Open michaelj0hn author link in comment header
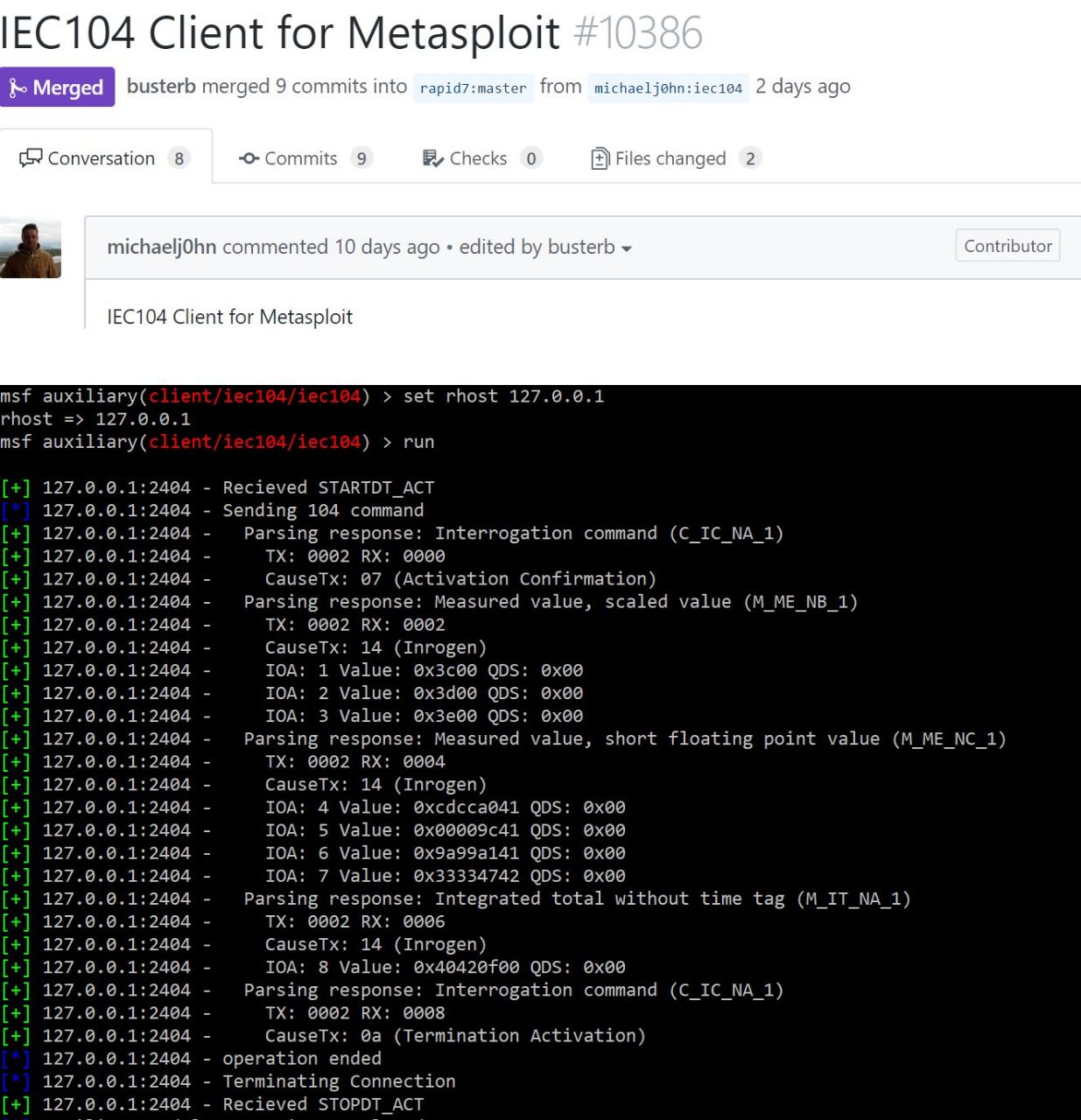 pyautogui.click(x=162, y=247)
